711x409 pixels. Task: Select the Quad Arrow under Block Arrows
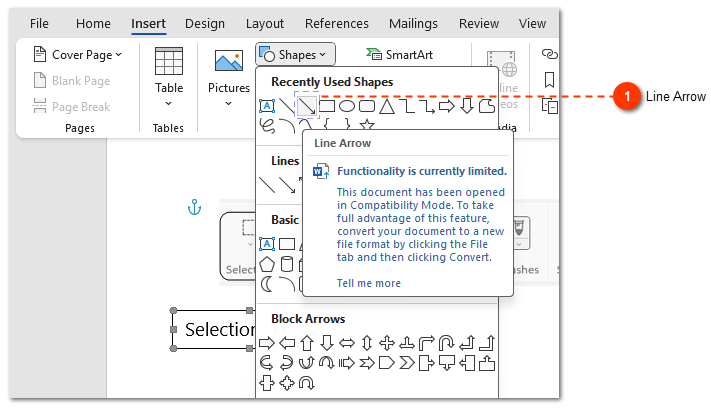point(387,343)
